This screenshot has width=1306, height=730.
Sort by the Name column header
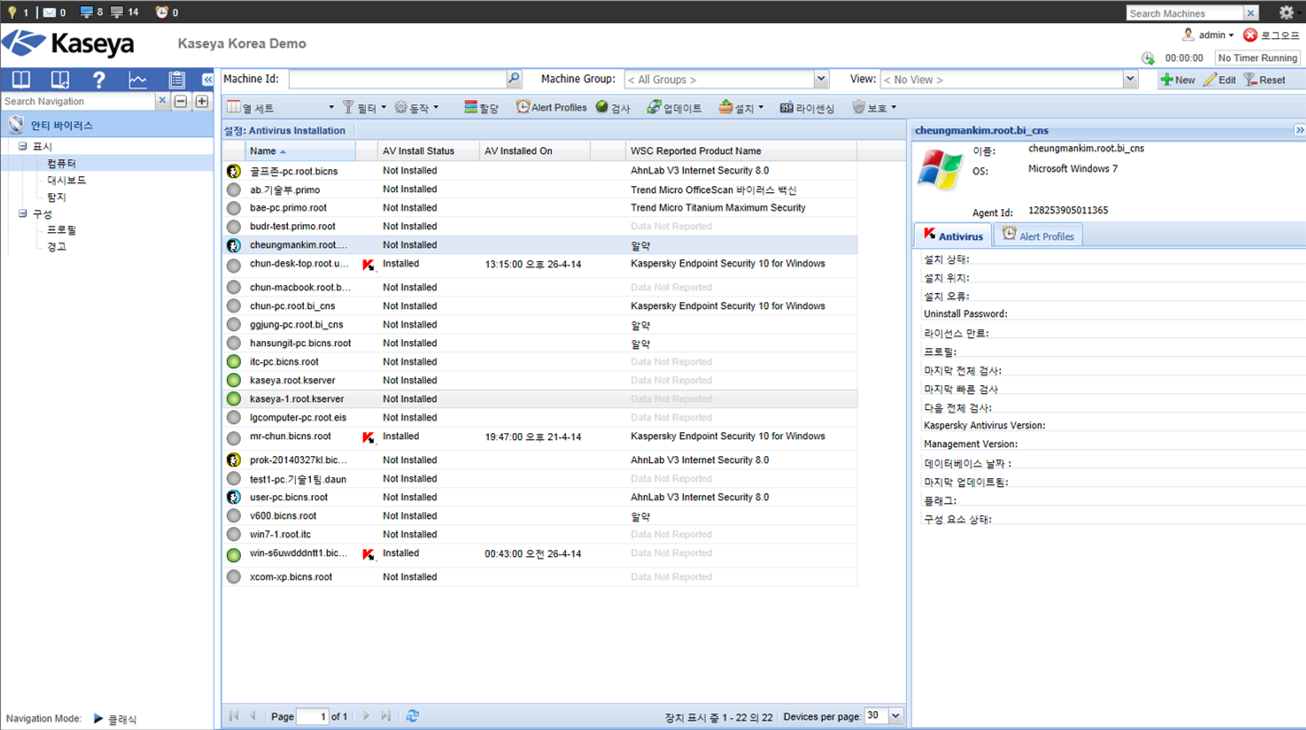300,151
